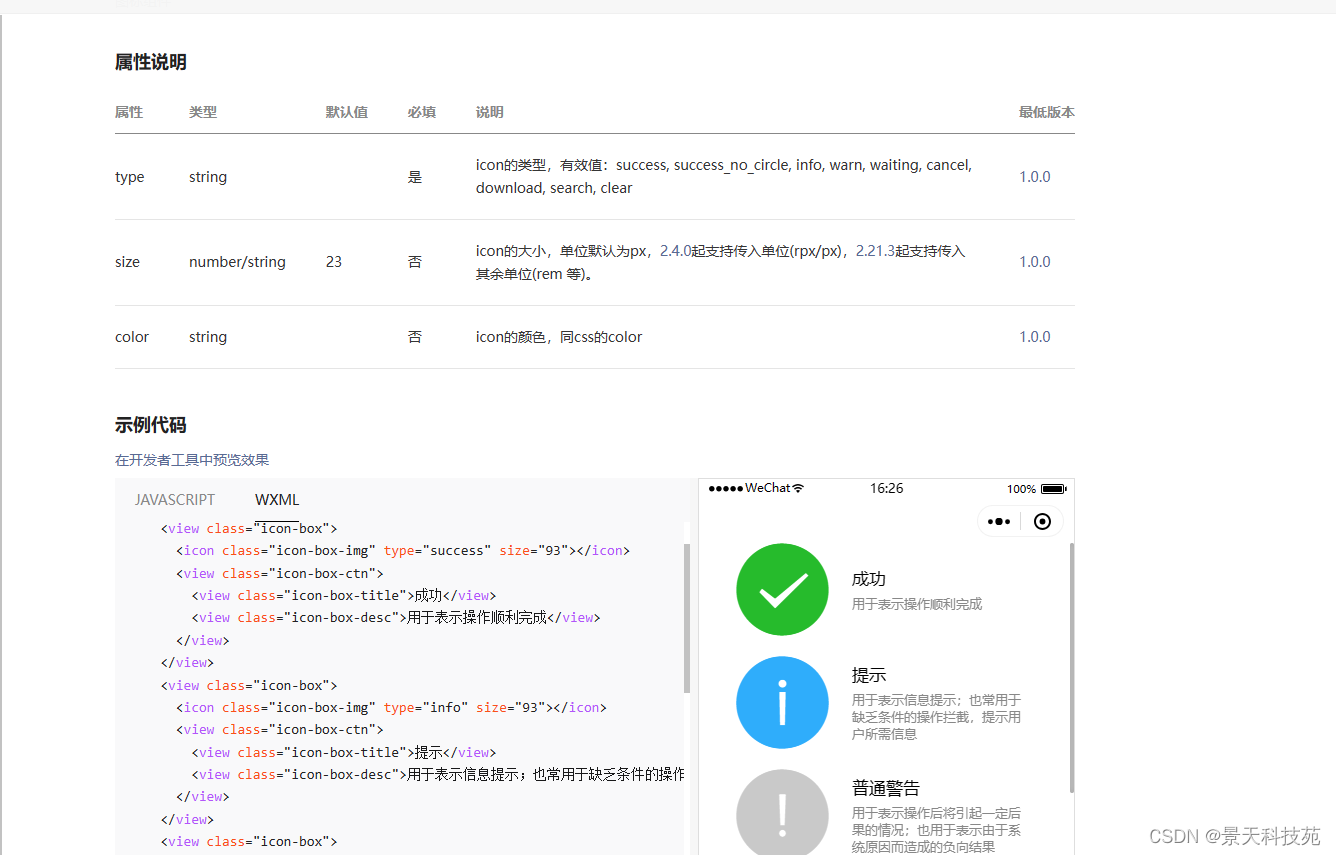Click the 是 required cell in type row
The image size is (1336, 855).
click(415, 177)
